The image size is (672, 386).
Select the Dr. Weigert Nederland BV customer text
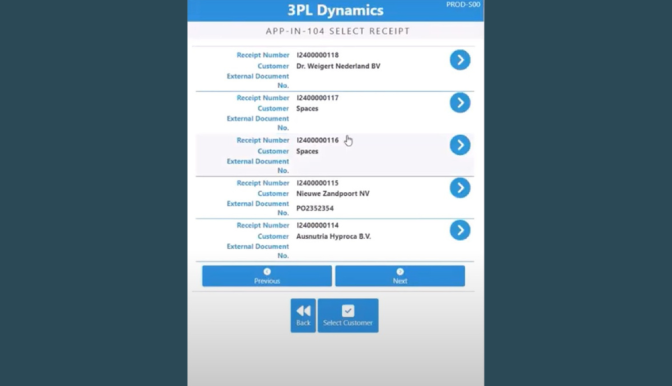(x=338, y=66)
